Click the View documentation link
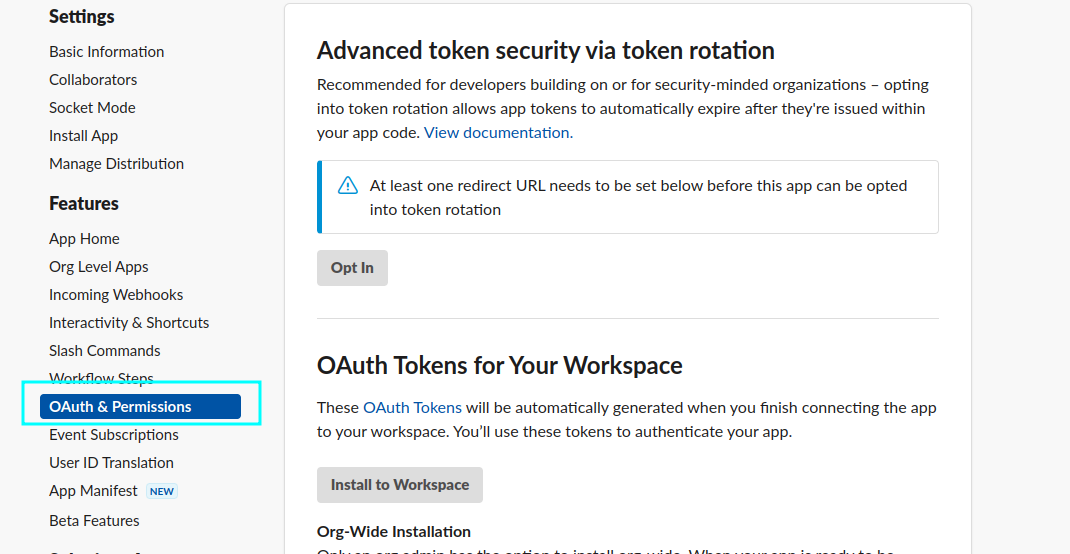1070x554 pixels. (498, 132)
